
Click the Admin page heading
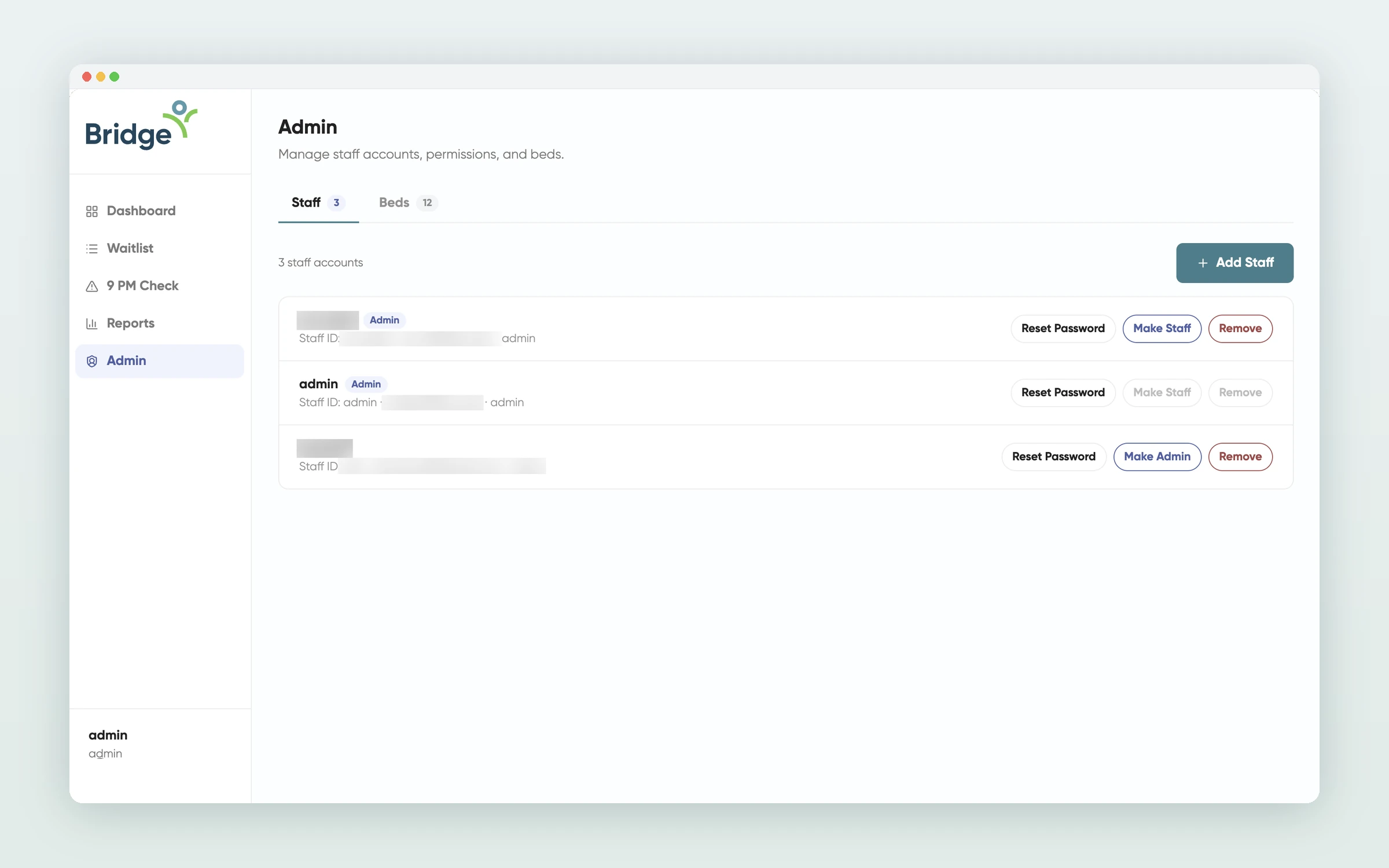[308, 127]
